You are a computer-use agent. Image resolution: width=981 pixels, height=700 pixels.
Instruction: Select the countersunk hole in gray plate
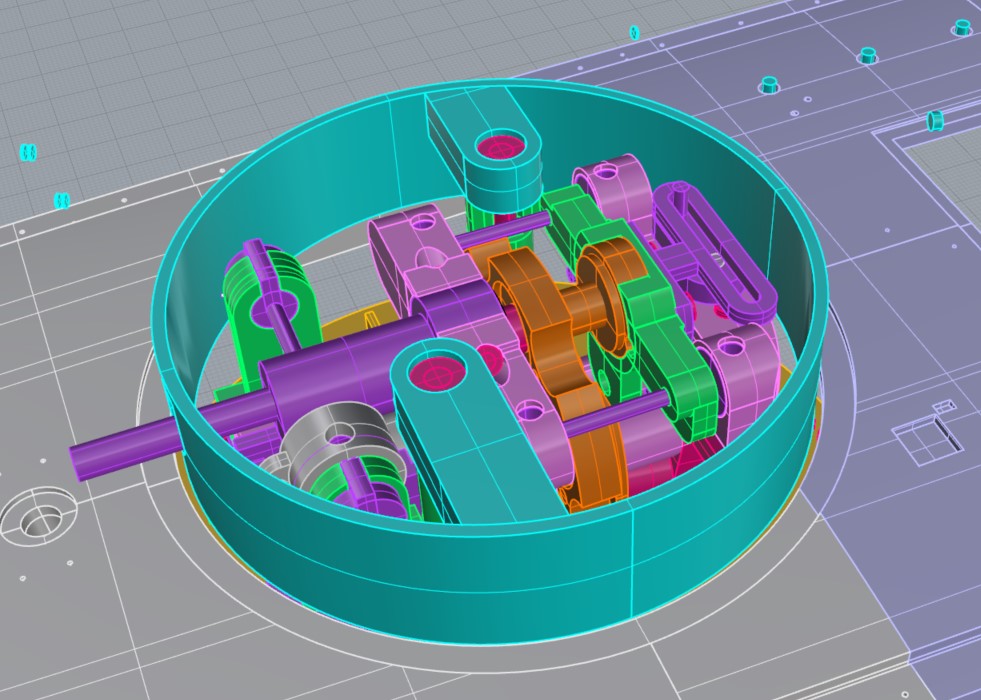pos(38,518)
